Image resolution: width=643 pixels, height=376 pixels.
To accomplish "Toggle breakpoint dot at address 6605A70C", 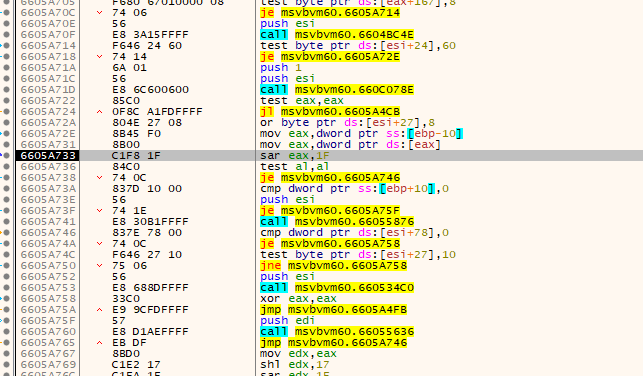I will click(7, 12).
